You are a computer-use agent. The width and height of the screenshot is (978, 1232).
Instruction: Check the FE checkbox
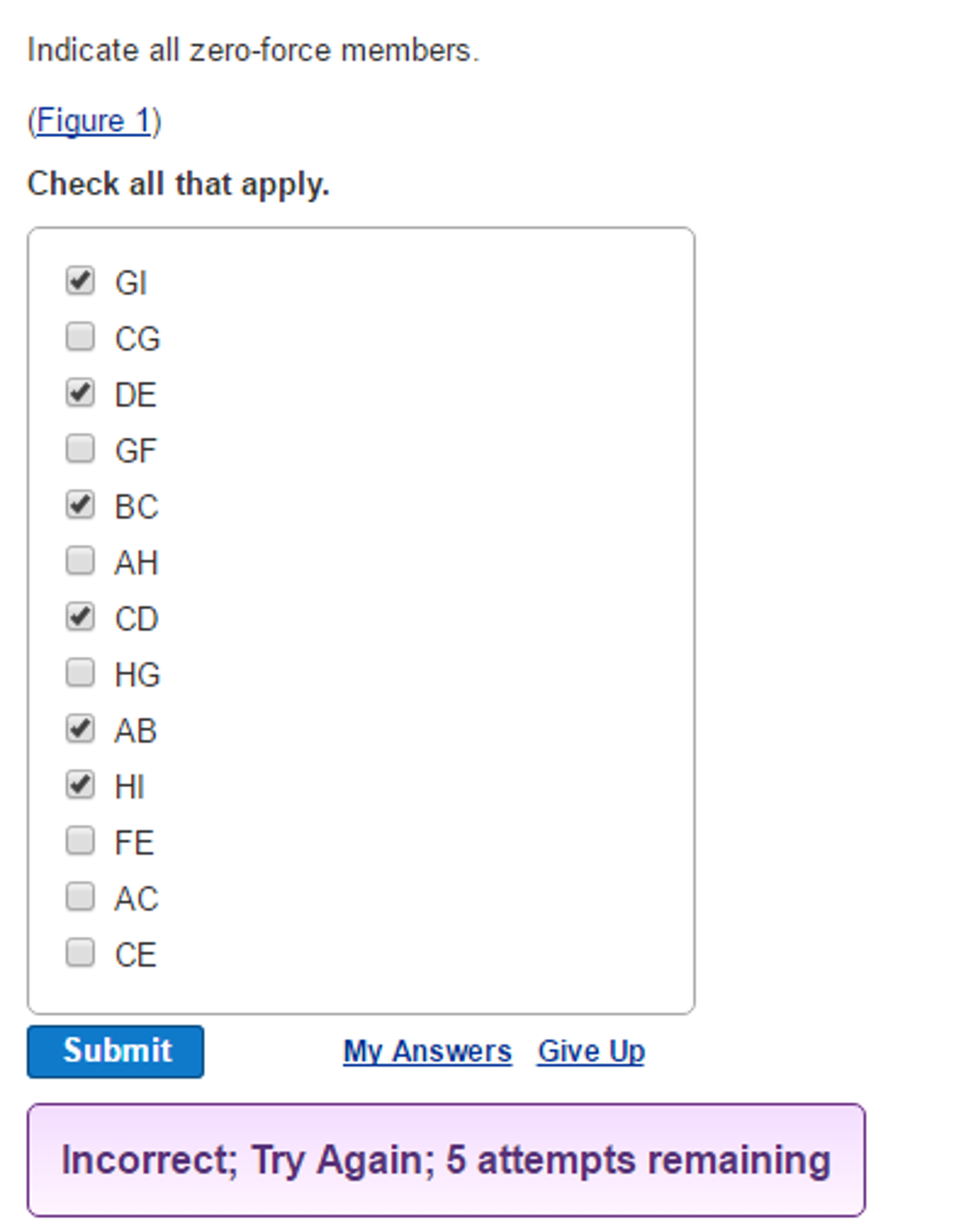(x=79, y=840)
